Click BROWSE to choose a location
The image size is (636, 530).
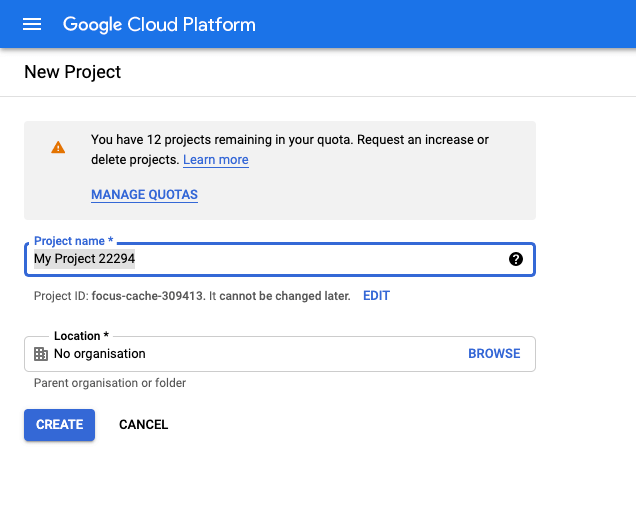[x=494, y=354]
